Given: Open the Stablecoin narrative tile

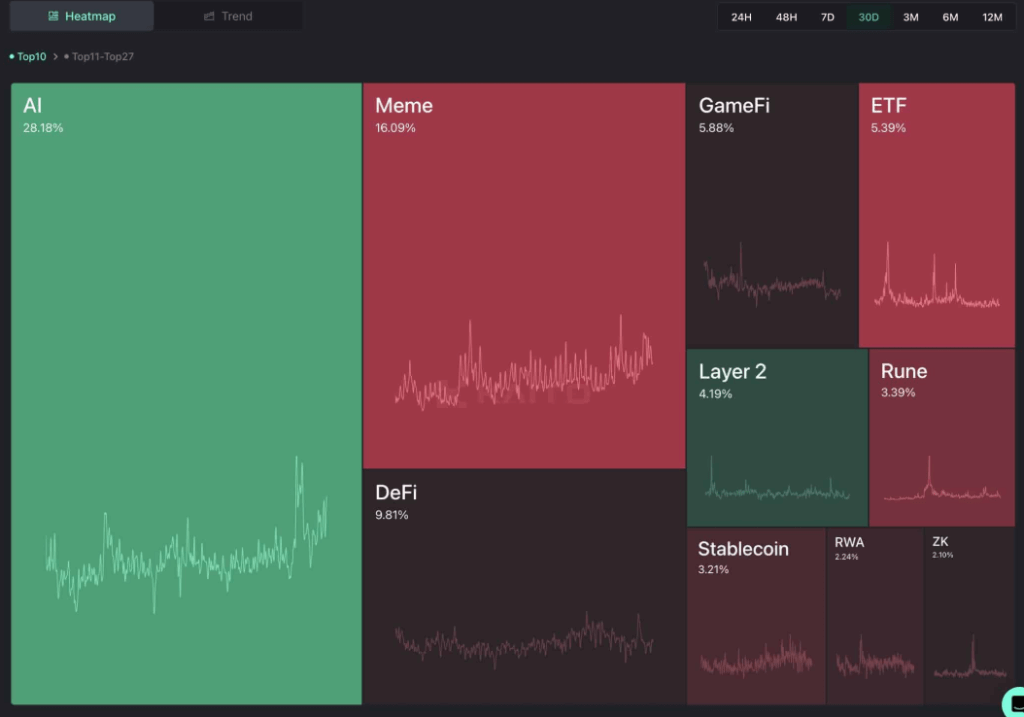Looking at the screenshot, I should coord(756,616).
